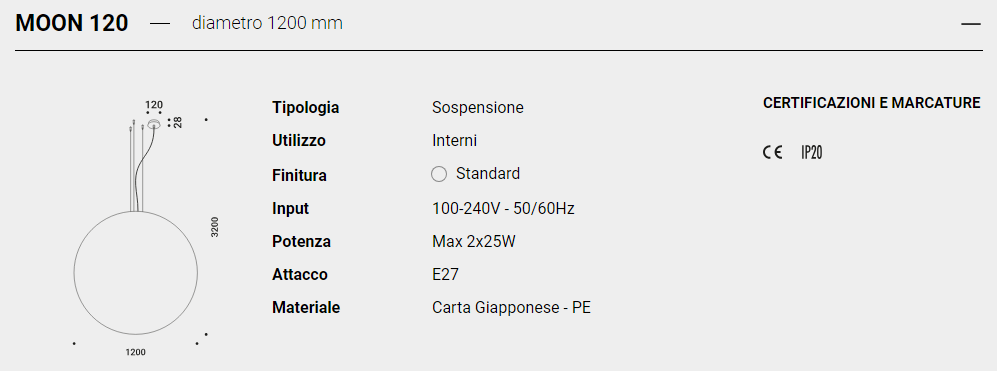Viewport: 997px width, 371px height.
Task: Click the CE certification mark icon
Action: click(773, 153)
